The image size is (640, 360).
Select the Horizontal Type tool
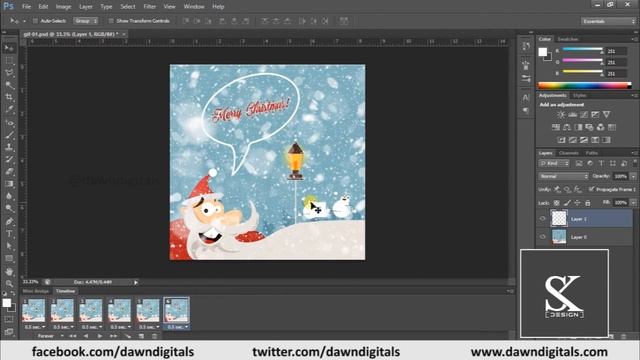9,233
